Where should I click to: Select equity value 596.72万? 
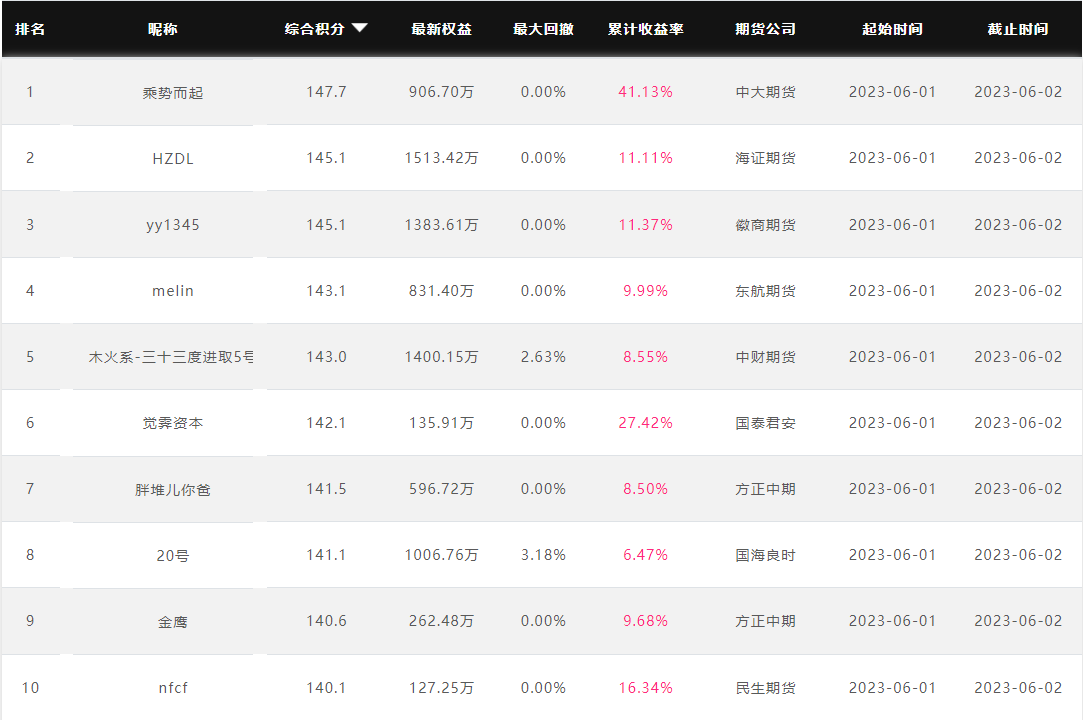pos(441,489)
